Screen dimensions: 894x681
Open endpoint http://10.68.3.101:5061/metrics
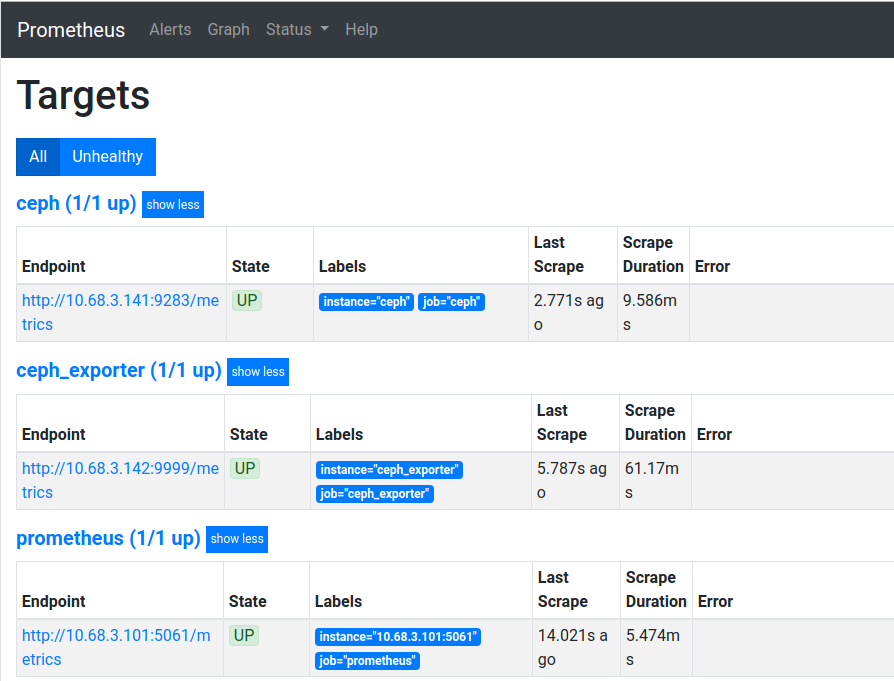click(116, 647)
